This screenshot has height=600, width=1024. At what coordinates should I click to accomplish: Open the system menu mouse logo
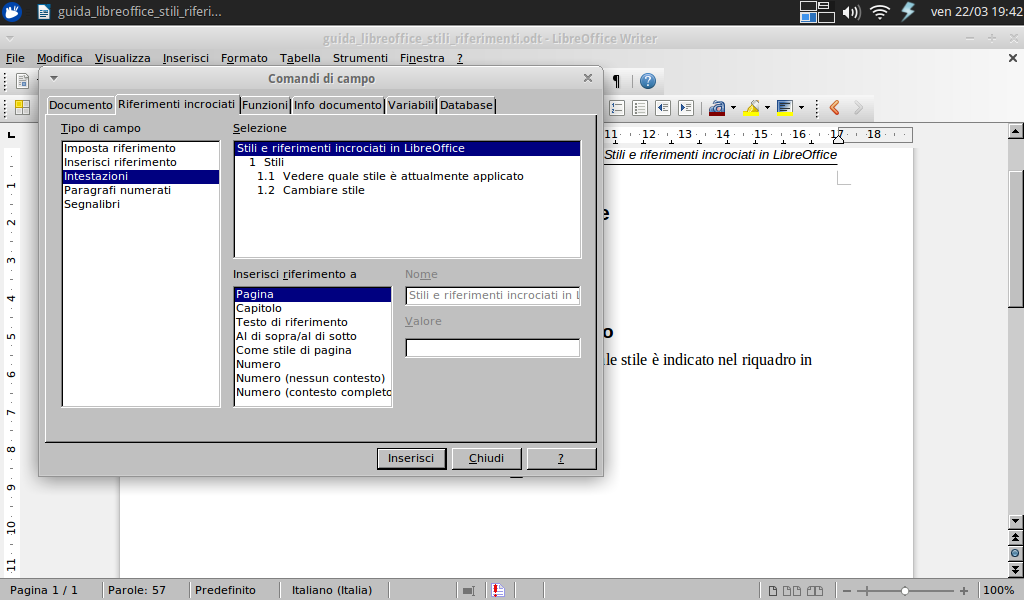[12, 12]
